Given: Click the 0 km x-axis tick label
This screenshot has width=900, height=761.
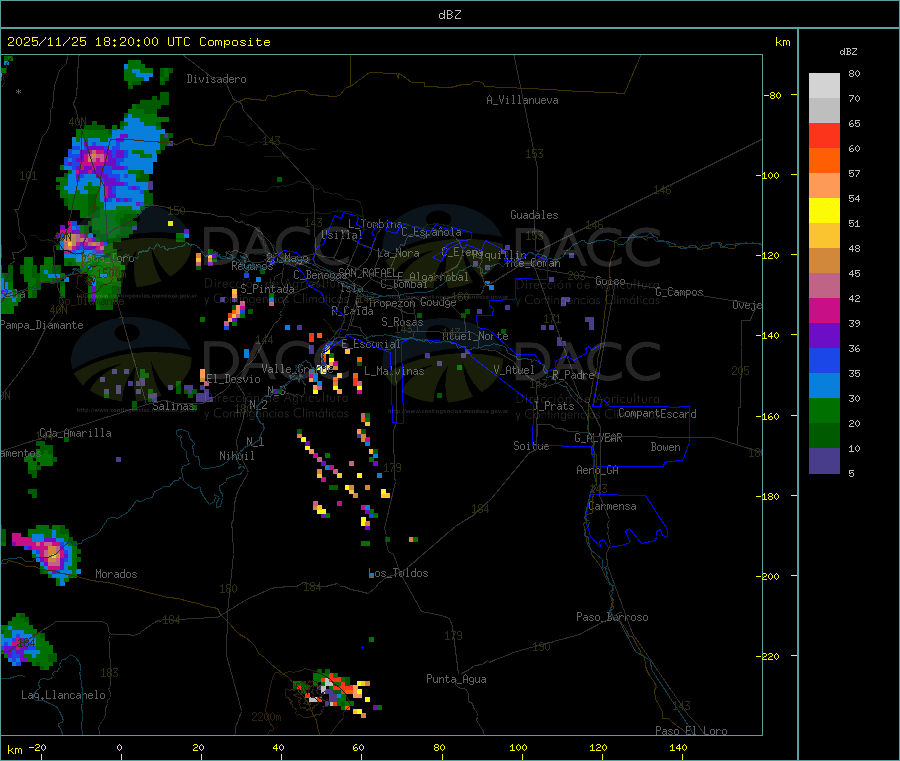Looking at the screenshot, I should [x=119, y=747].
